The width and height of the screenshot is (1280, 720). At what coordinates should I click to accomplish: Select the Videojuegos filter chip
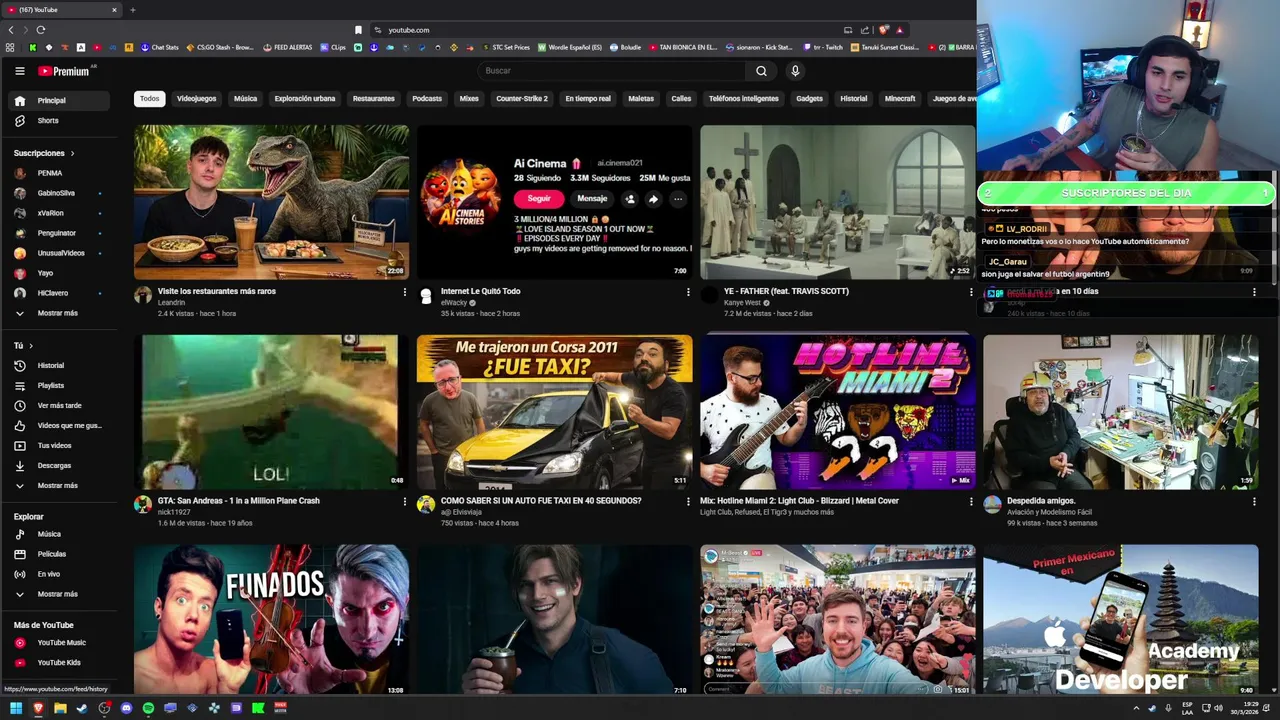196,98
